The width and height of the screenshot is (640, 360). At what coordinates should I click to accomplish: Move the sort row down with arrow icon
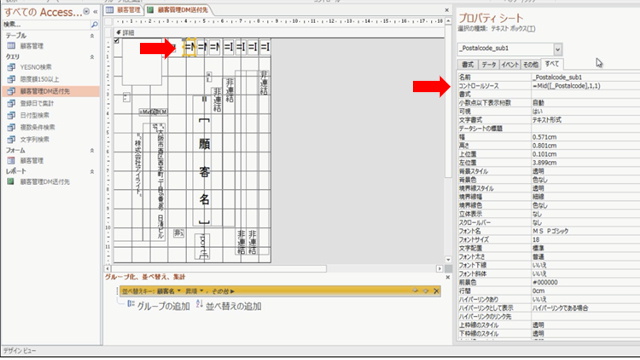coord(426,291)
